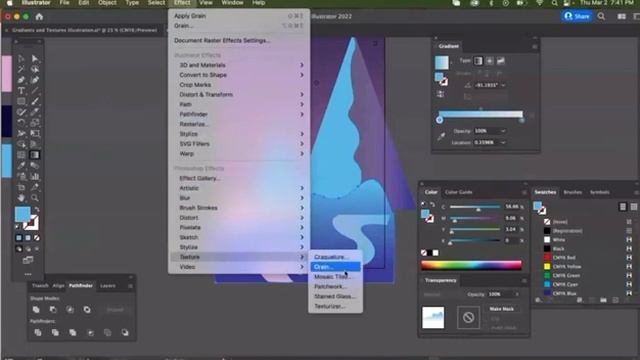Select the Artboard tool
The width and height of the screenshot is (640, 360).
point(21,187)
